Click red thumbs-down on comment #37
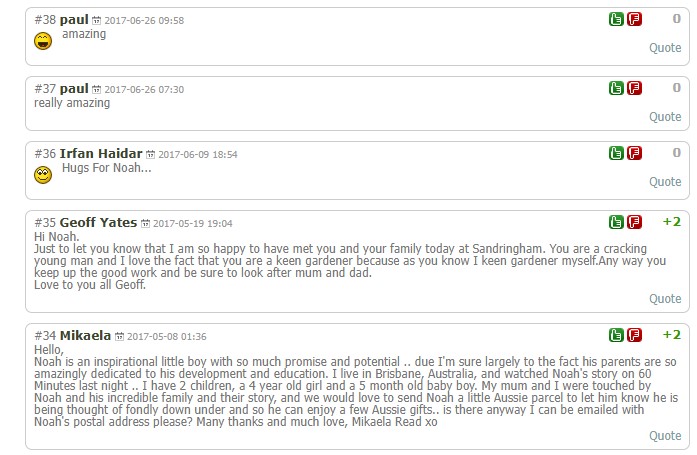Image resolution: width=697 pixels, height=455 pixels. tap(634, 88)
